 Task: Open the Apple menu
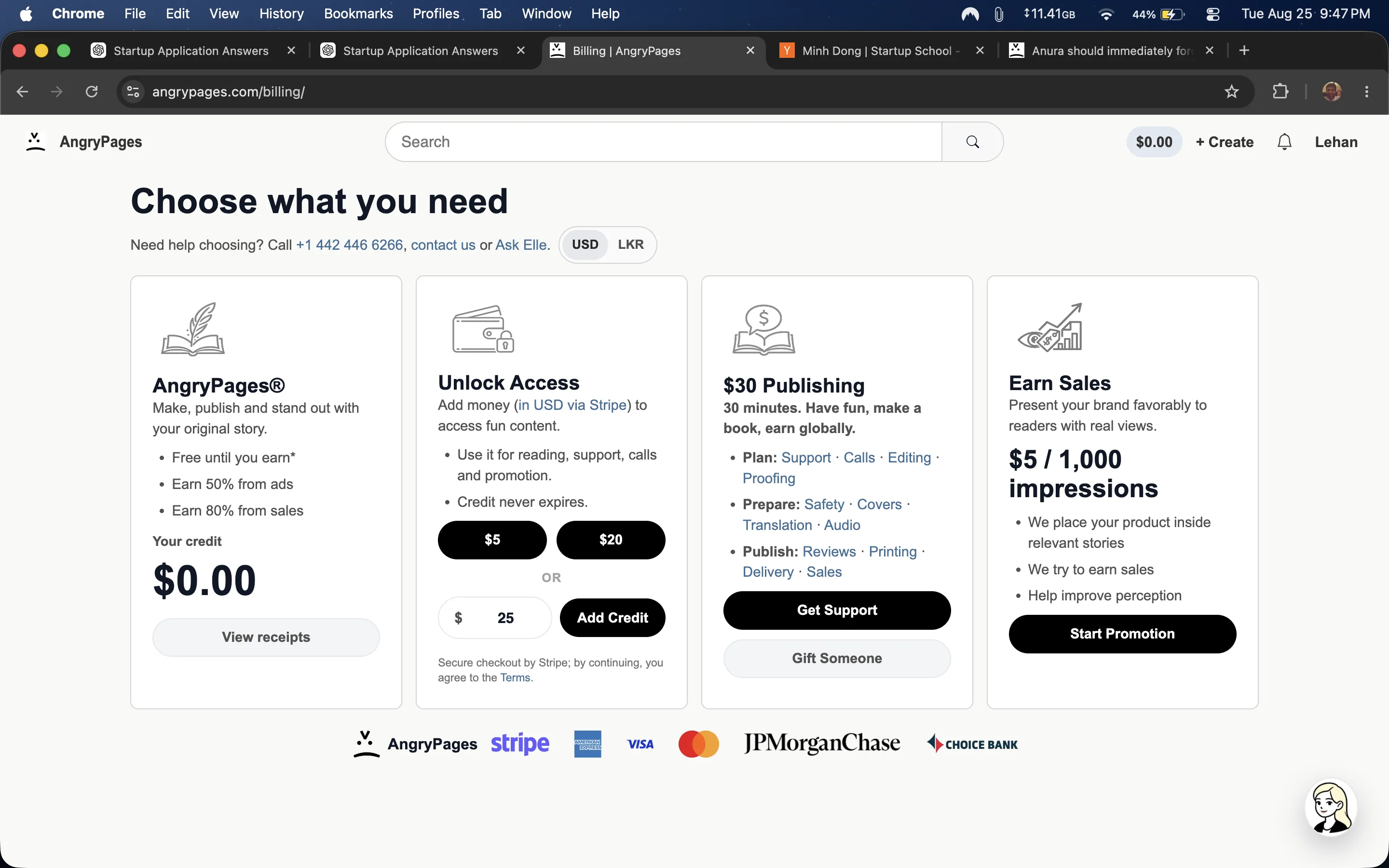(26, 14)
